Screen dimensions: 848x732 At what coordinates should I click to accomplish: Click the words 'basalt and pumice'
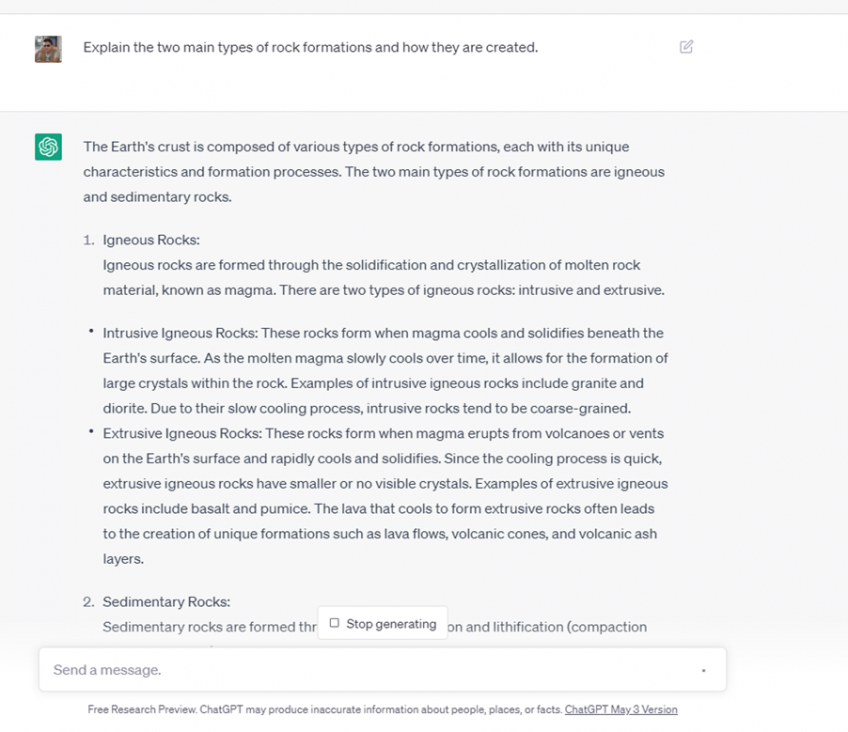(x=216, y=509)
